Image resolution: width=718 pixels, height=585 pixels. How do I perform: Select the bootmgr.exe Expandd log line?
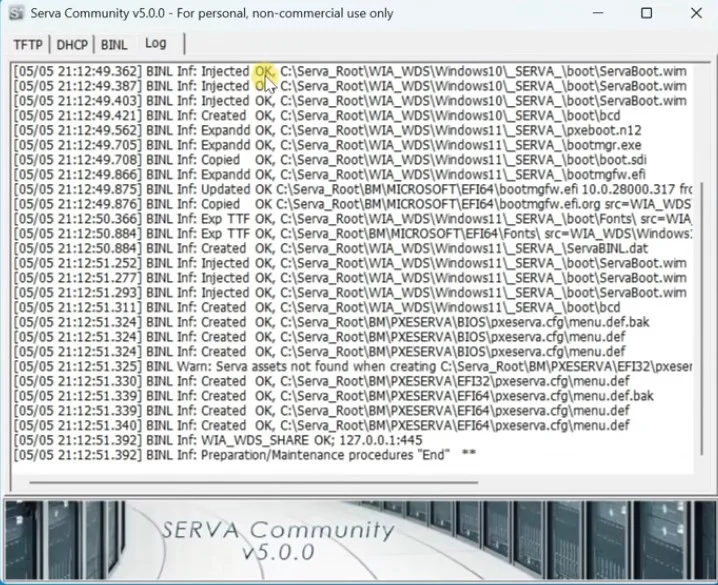pos(327,145)
